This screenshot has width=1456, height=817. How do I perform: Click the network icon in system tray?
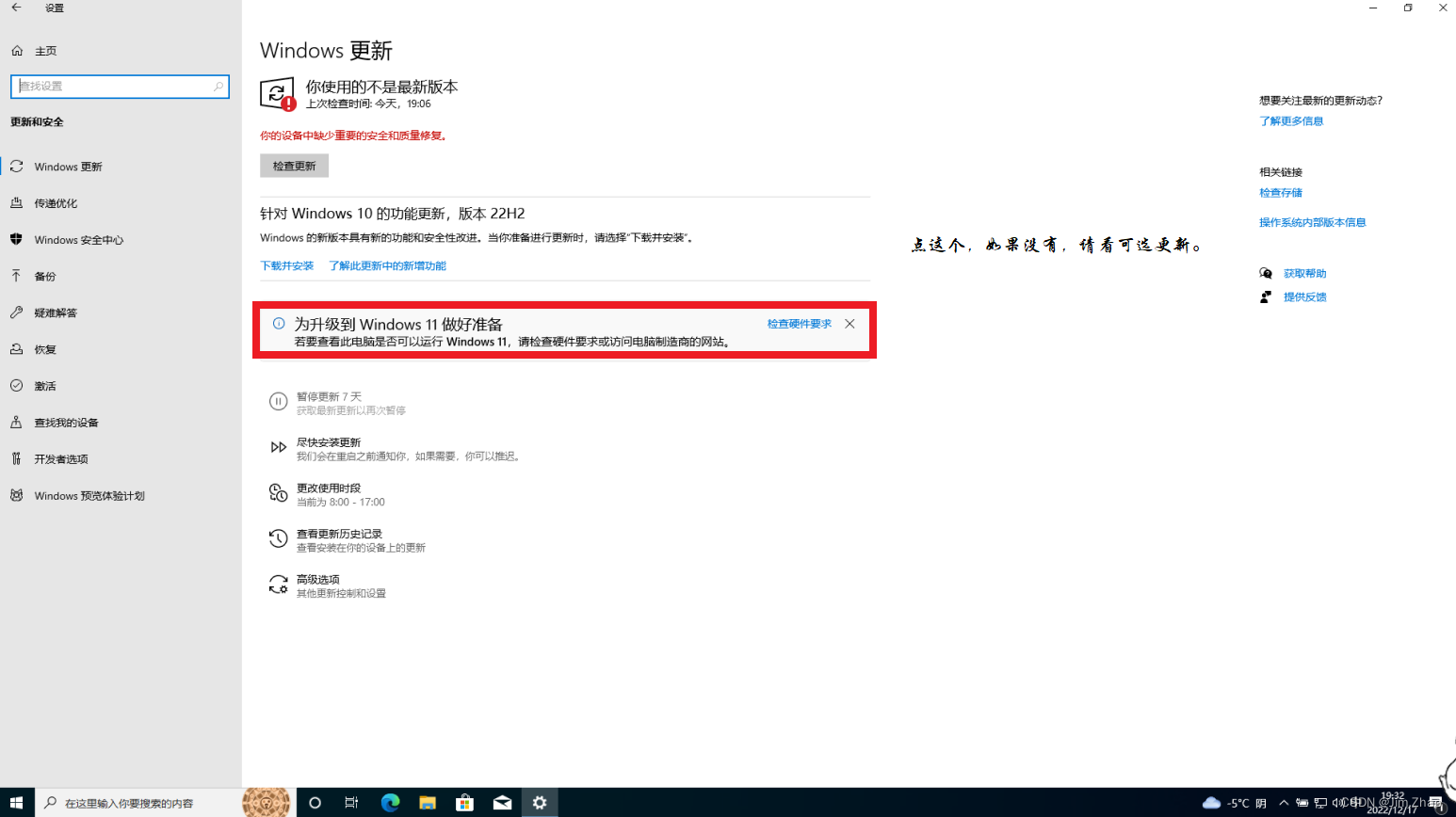coord(1320,803)
